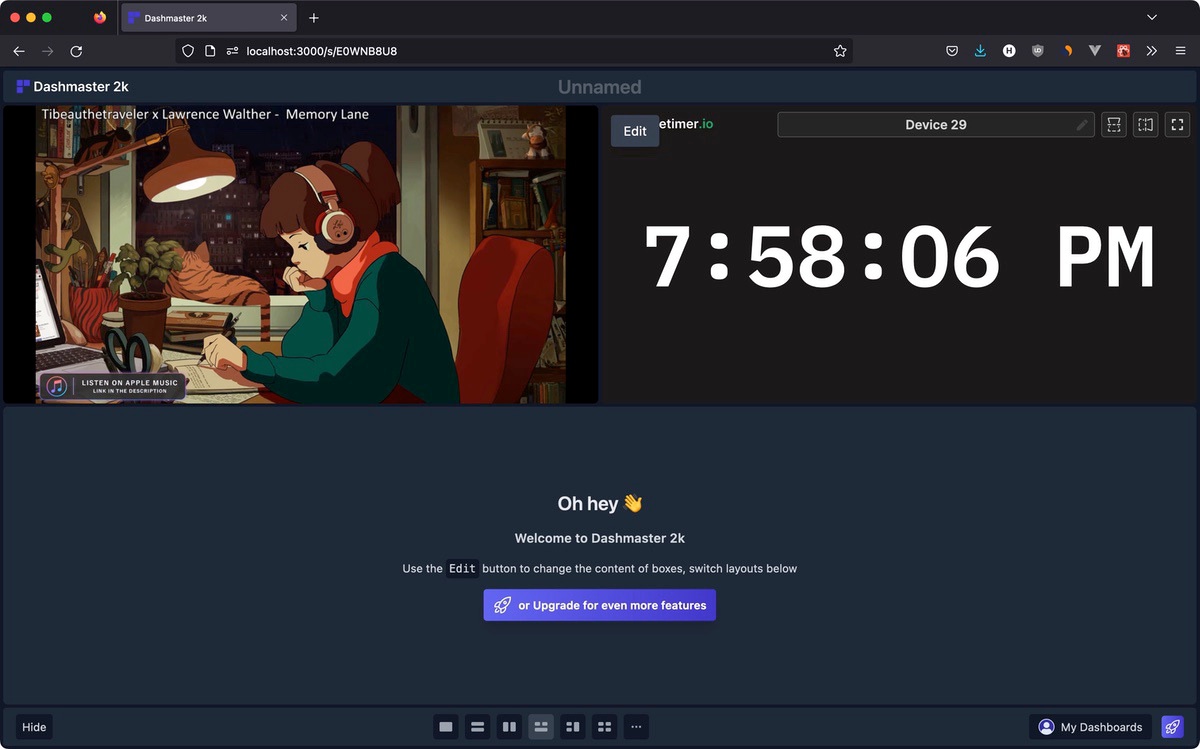
Task: Open the screen-fit adjustment icon near Device 29
Action: [x=1113, y=124]
